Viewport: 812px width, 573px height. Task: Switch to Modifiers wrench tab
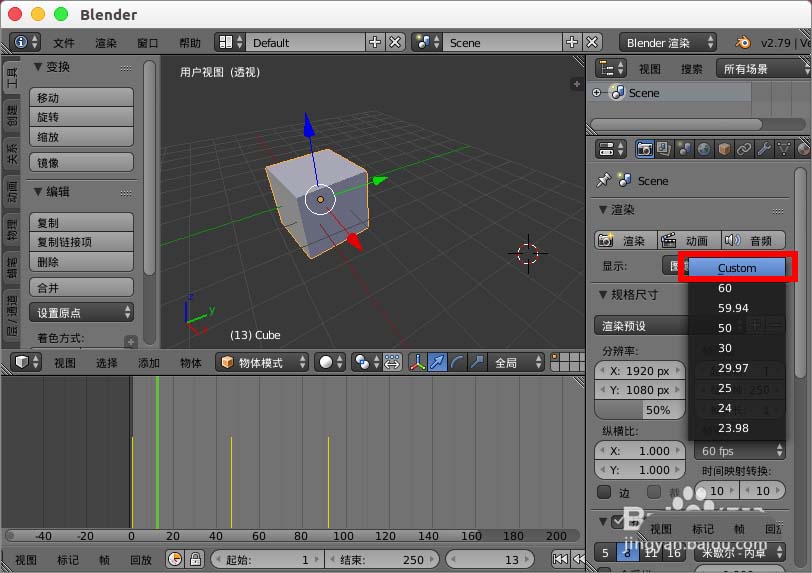point(764,149)
